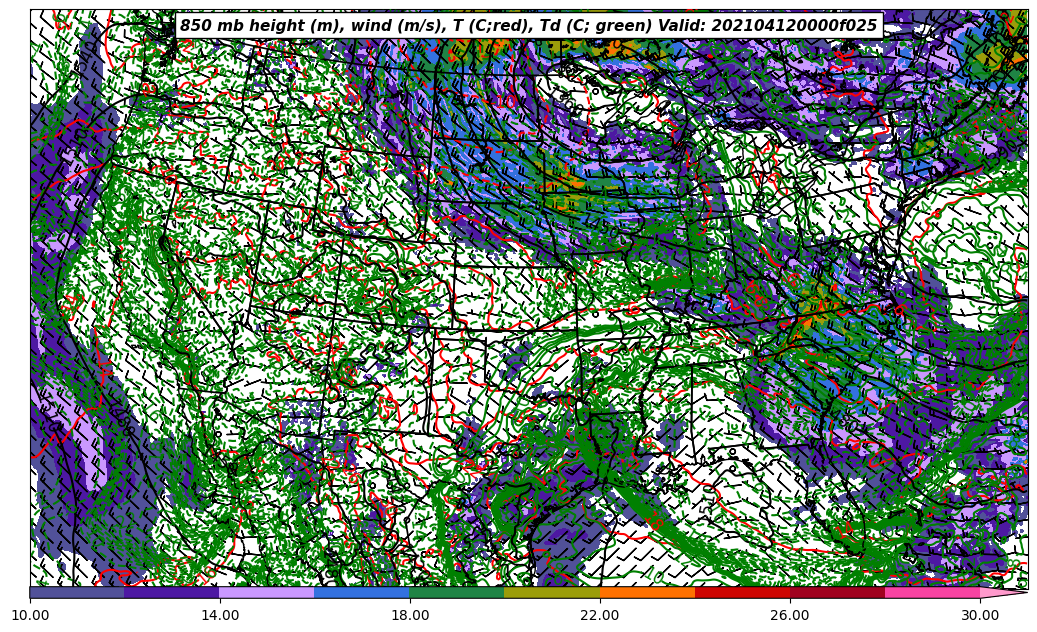Select the 22.00 colorbar tick label
This screenshot has height=632, width=1037.
click(600, 616)
